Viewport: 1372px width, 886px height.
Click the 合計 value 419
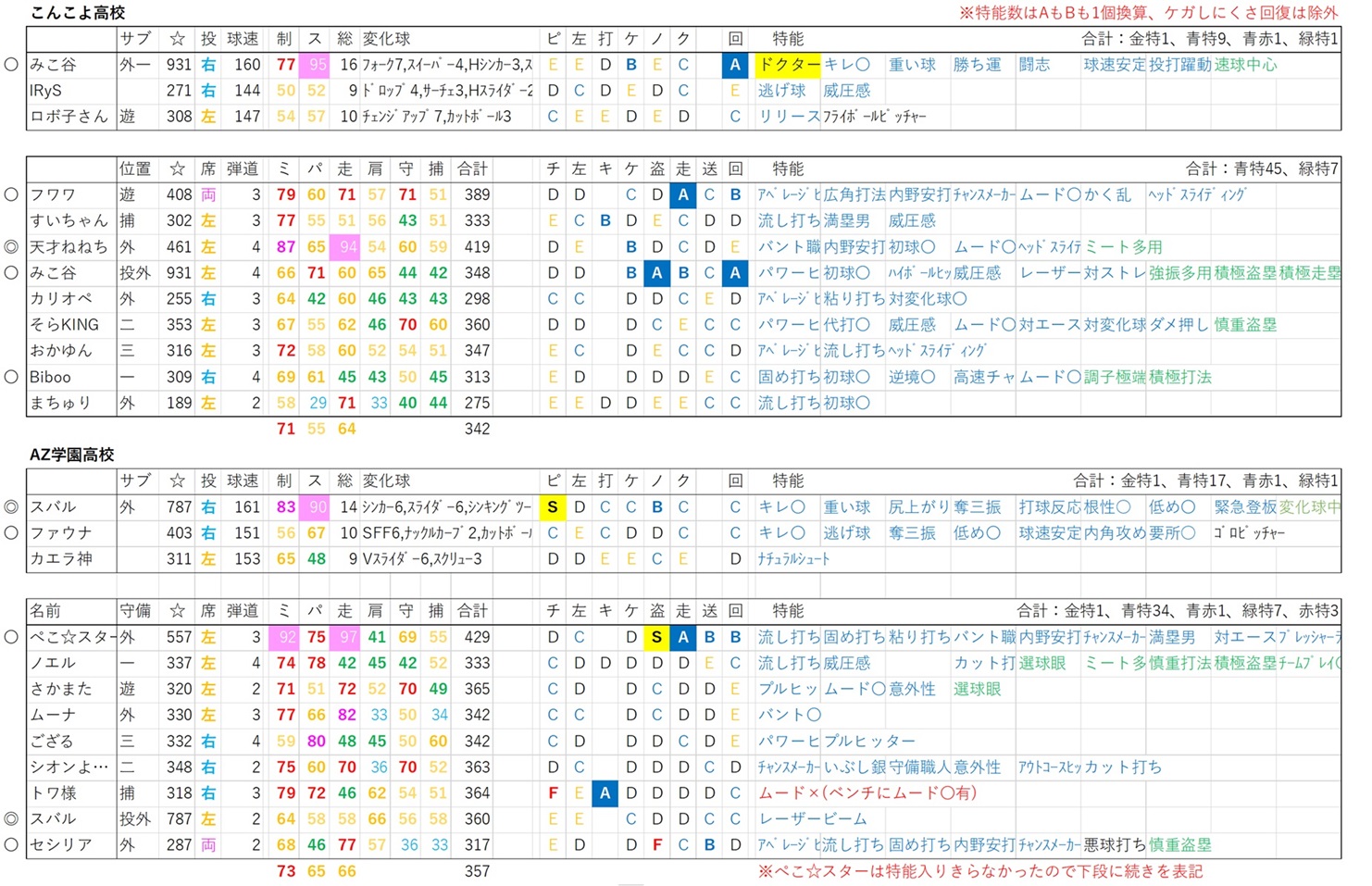477,247
